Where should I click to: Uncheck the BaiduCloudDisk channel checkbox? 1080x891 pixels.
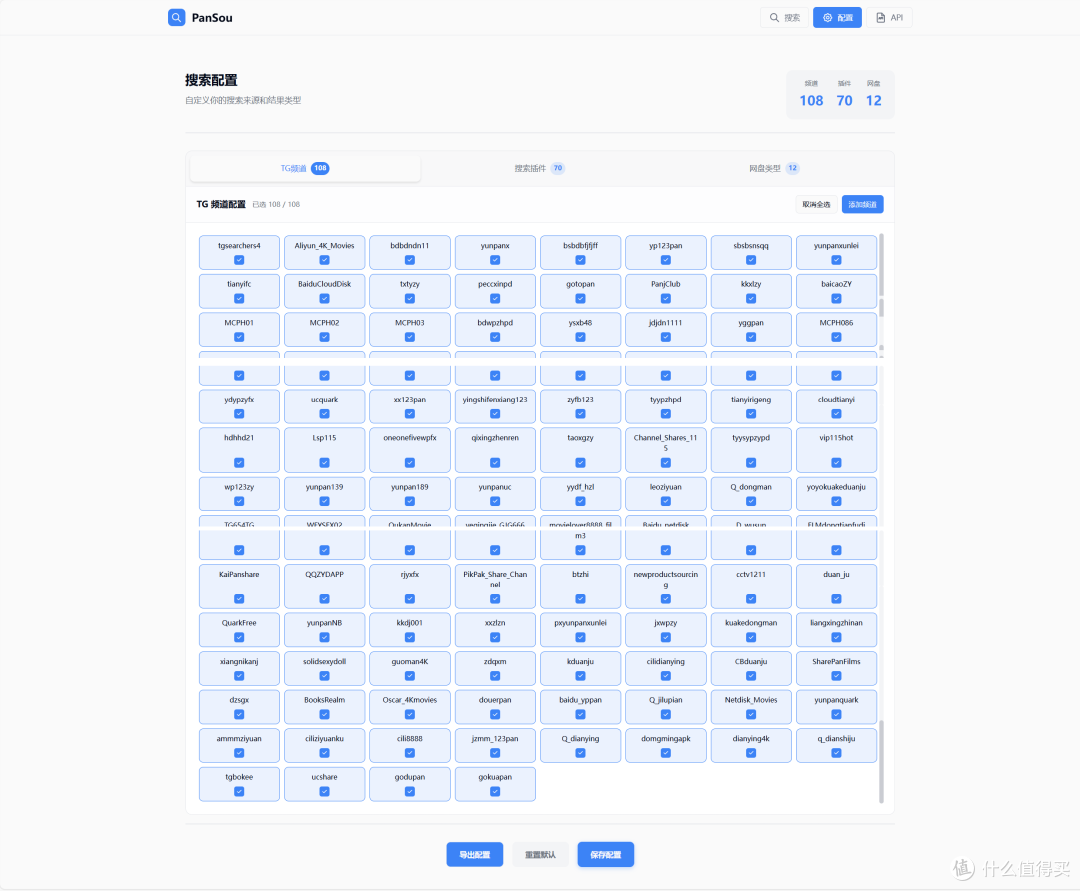pyautogui.click(x=324, y=299)
